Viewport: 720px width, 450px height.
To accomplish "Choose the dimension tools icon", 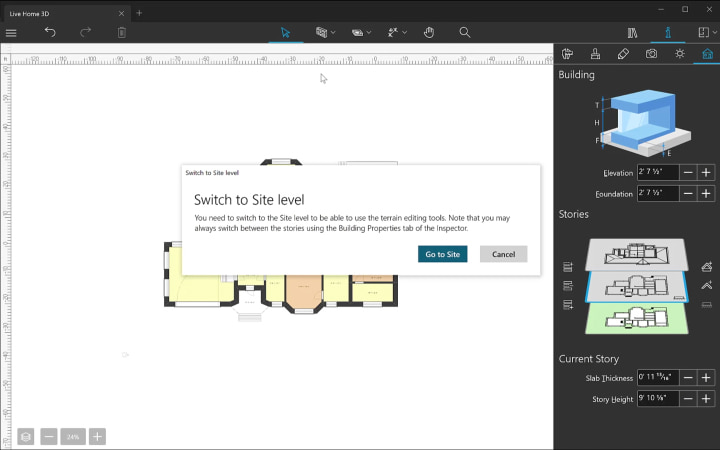I will (393, 32).
